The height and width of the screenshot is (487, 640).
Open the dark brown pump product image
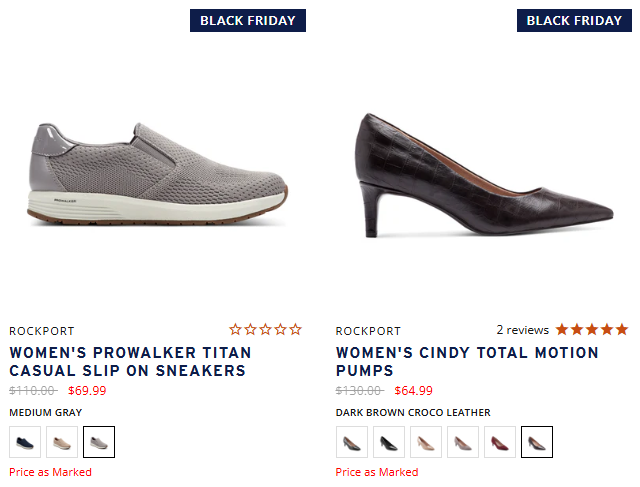coord(482,175)
